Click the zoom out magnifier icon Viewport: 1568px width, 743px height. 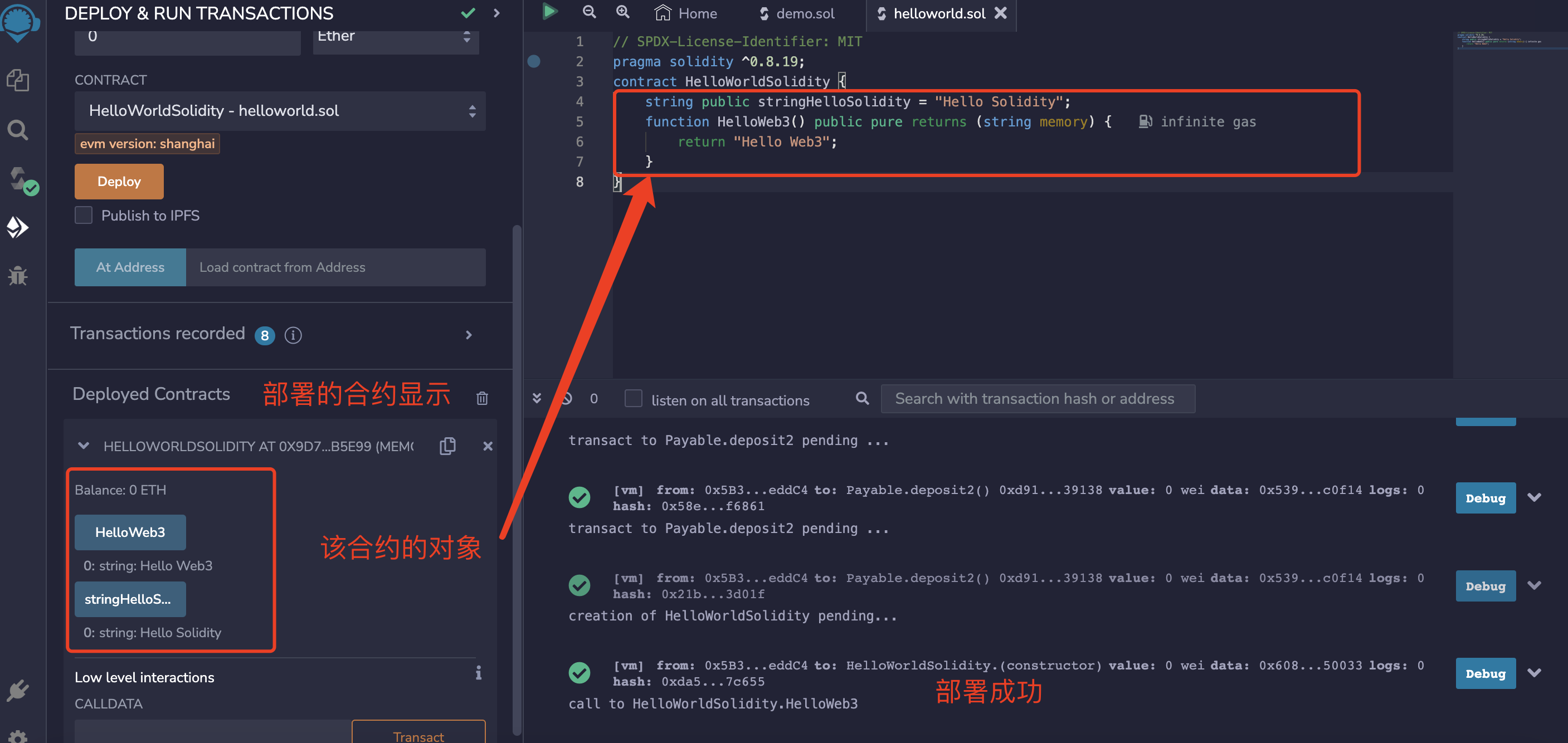point(588,12)
